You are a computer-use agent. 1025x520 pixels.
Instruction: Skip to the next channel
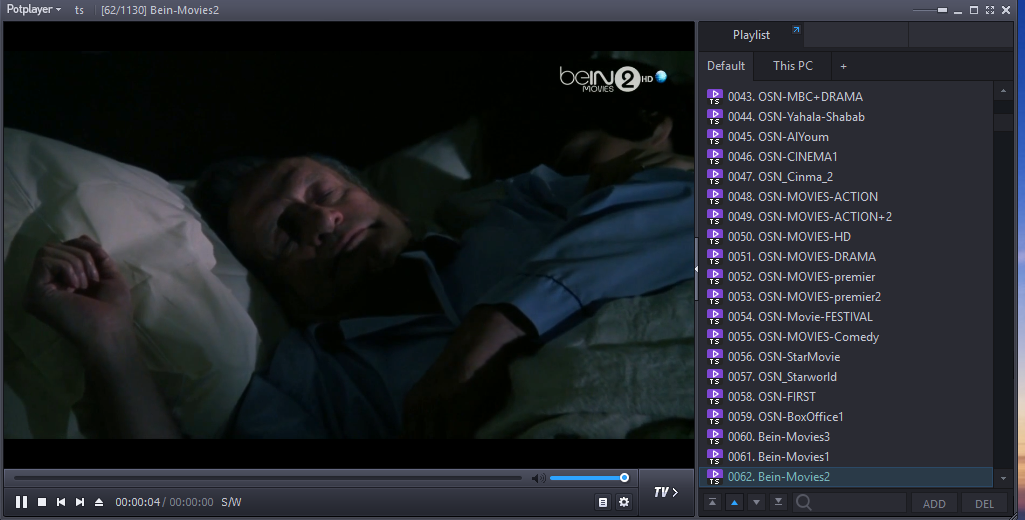point(80,502)
